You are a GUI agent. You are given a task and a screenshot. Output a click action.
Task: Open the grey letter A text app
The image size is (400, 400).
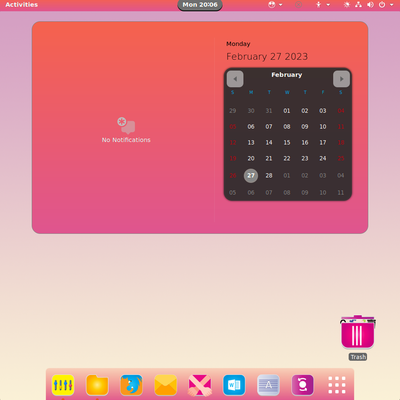[268, 385]
